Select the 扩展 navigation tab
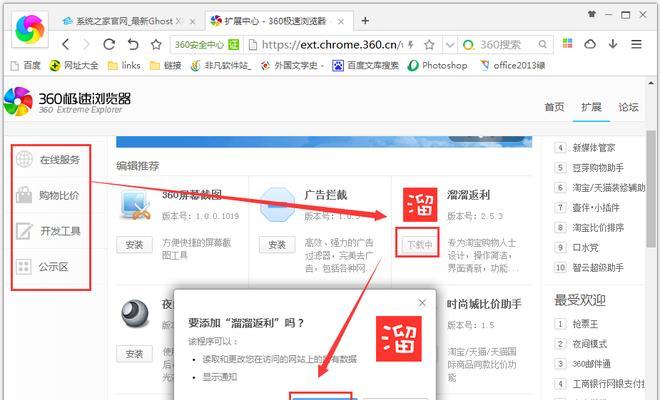The width and height of the screenshot is (660, 400). pos(591,107)
